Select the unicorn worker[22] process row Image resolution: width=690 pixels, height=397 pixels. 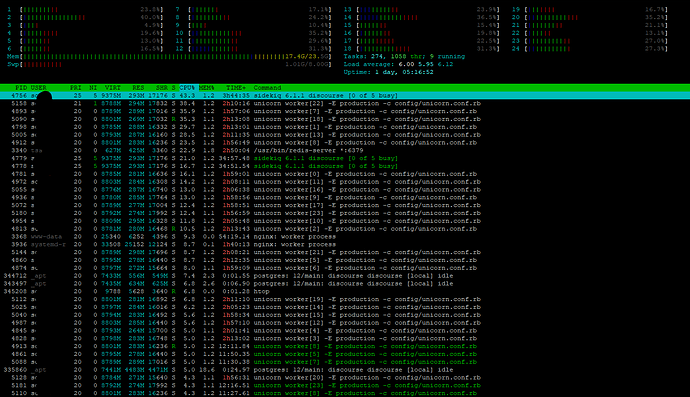point(345,103)
